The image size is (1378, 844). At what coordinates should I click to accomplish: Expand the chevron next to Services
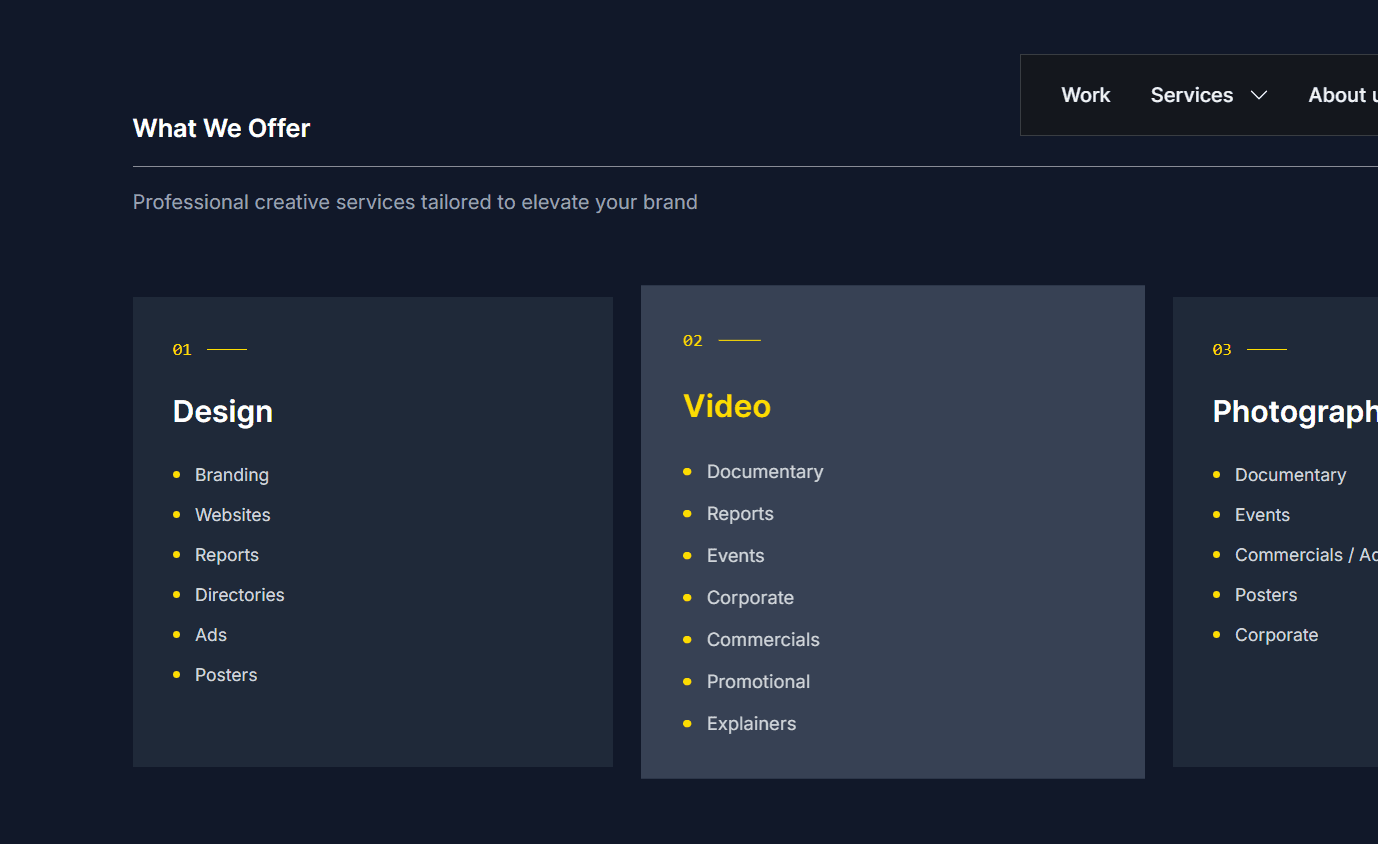tap(1259, 95)
